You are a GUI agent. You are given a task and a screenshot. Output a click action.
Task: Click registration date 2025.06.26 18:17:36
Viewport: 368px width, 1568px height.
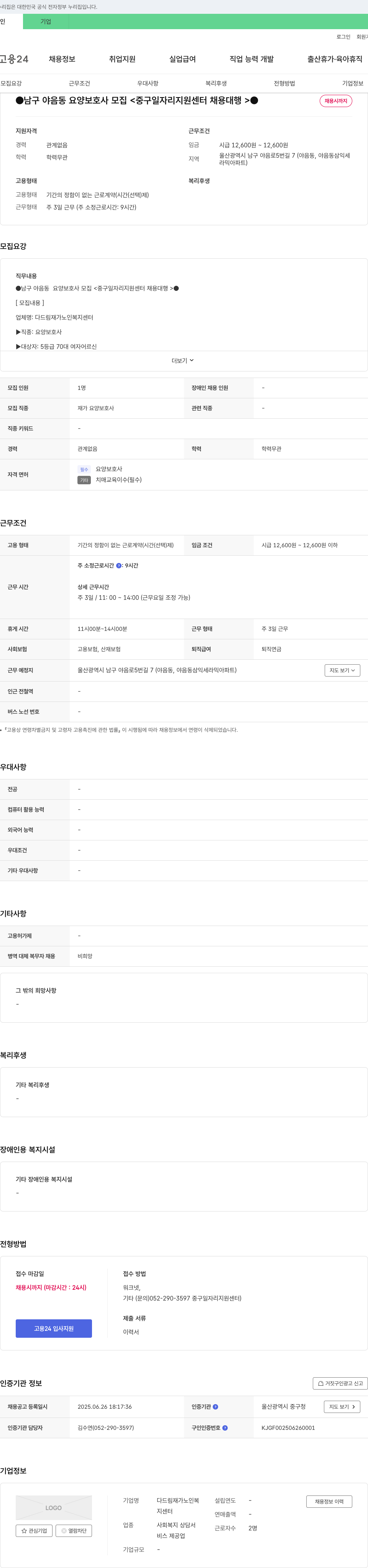pos(105,1407)
